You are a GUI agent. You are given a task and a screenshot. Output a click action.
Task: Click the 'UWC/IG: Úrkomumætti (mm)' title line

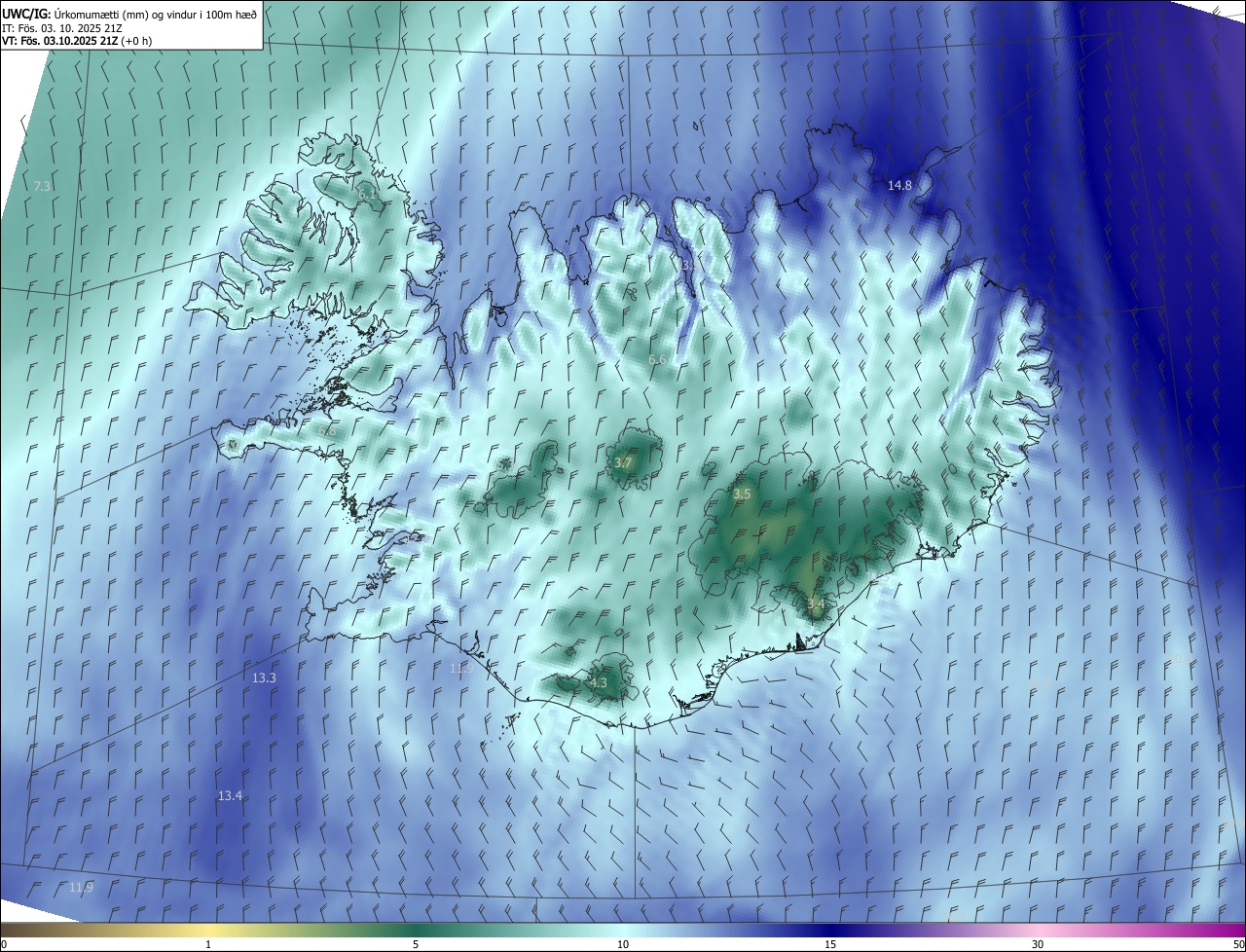129,13
